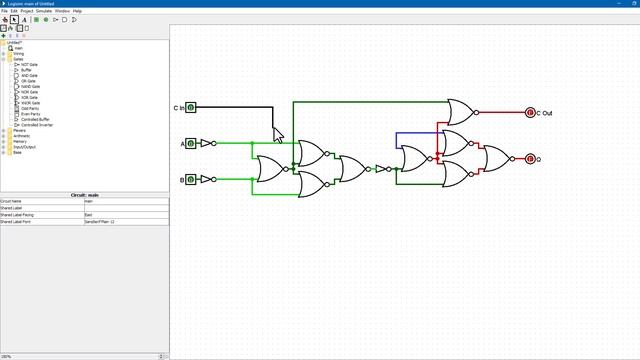Open the Project menu
This screenshot has height=360, width=640.
tap(27, 11)
